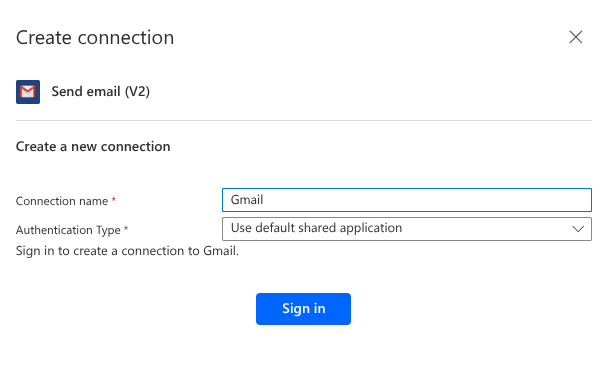The image size is (610, 382).
Task: Close the Create connection dialog
Action: tap(576, 37)
